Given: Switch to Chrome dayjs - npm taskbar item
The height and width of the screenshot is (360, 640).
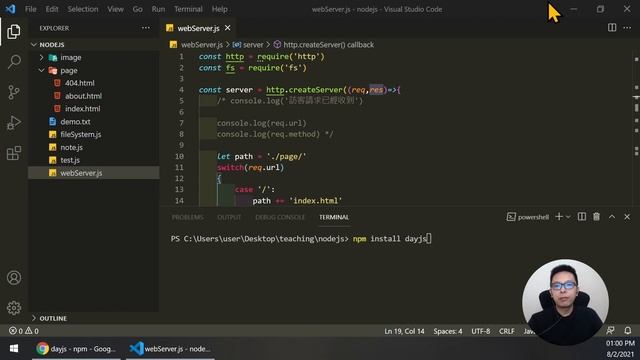Looking at the screenshot, I should [76, 349].
